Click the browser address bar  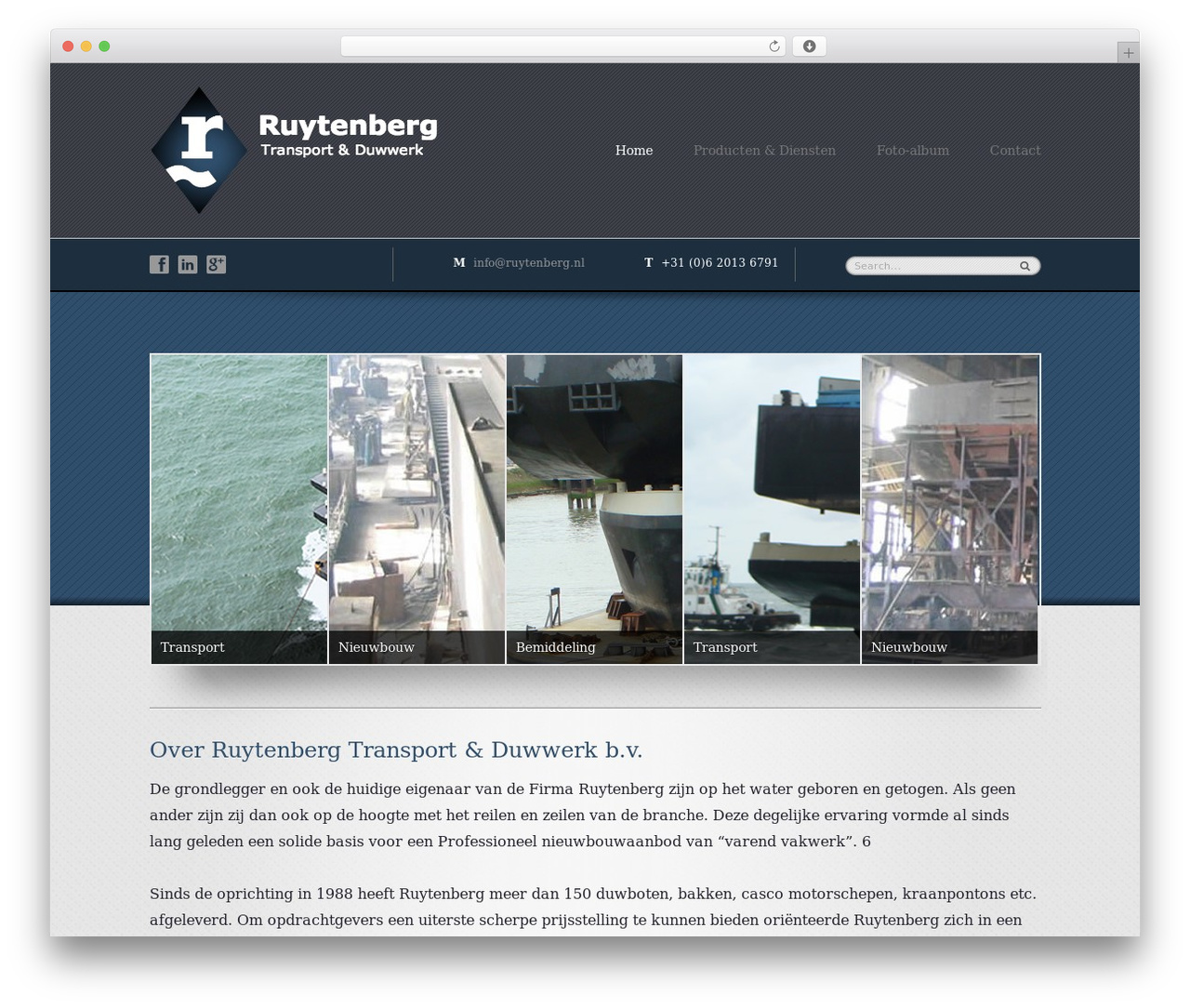[x=562, y=46]
